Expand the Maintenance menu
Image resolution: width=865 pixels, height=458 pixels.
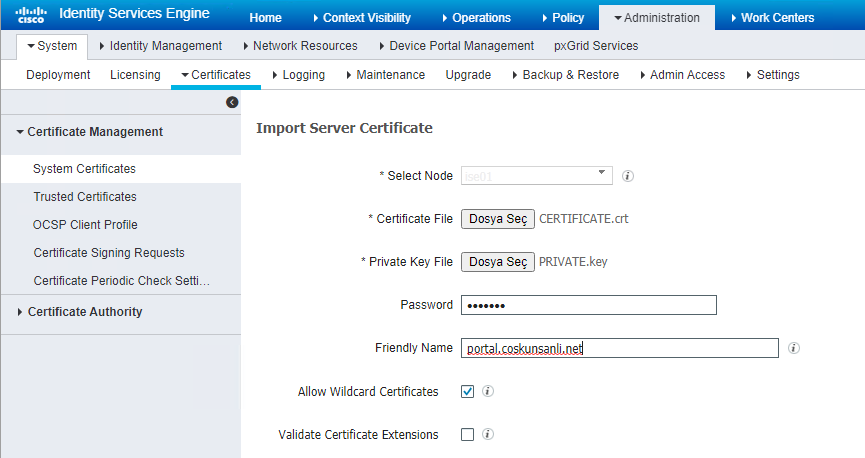pos(385,74)
